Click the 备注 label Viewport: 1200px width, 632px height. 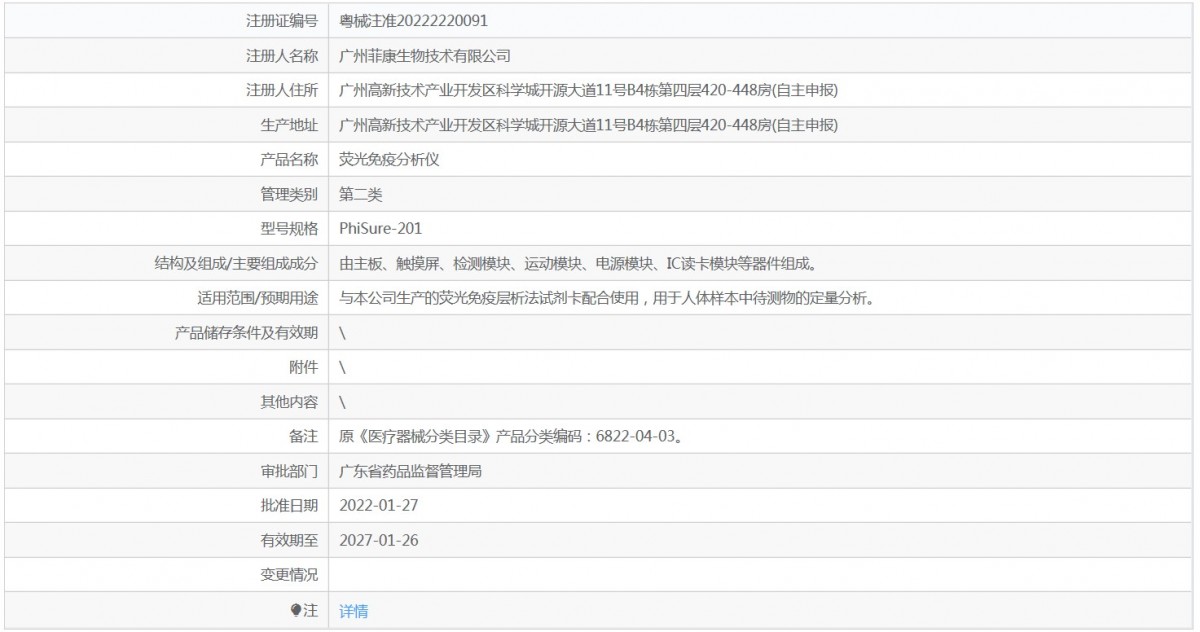[x=304, y=437]
